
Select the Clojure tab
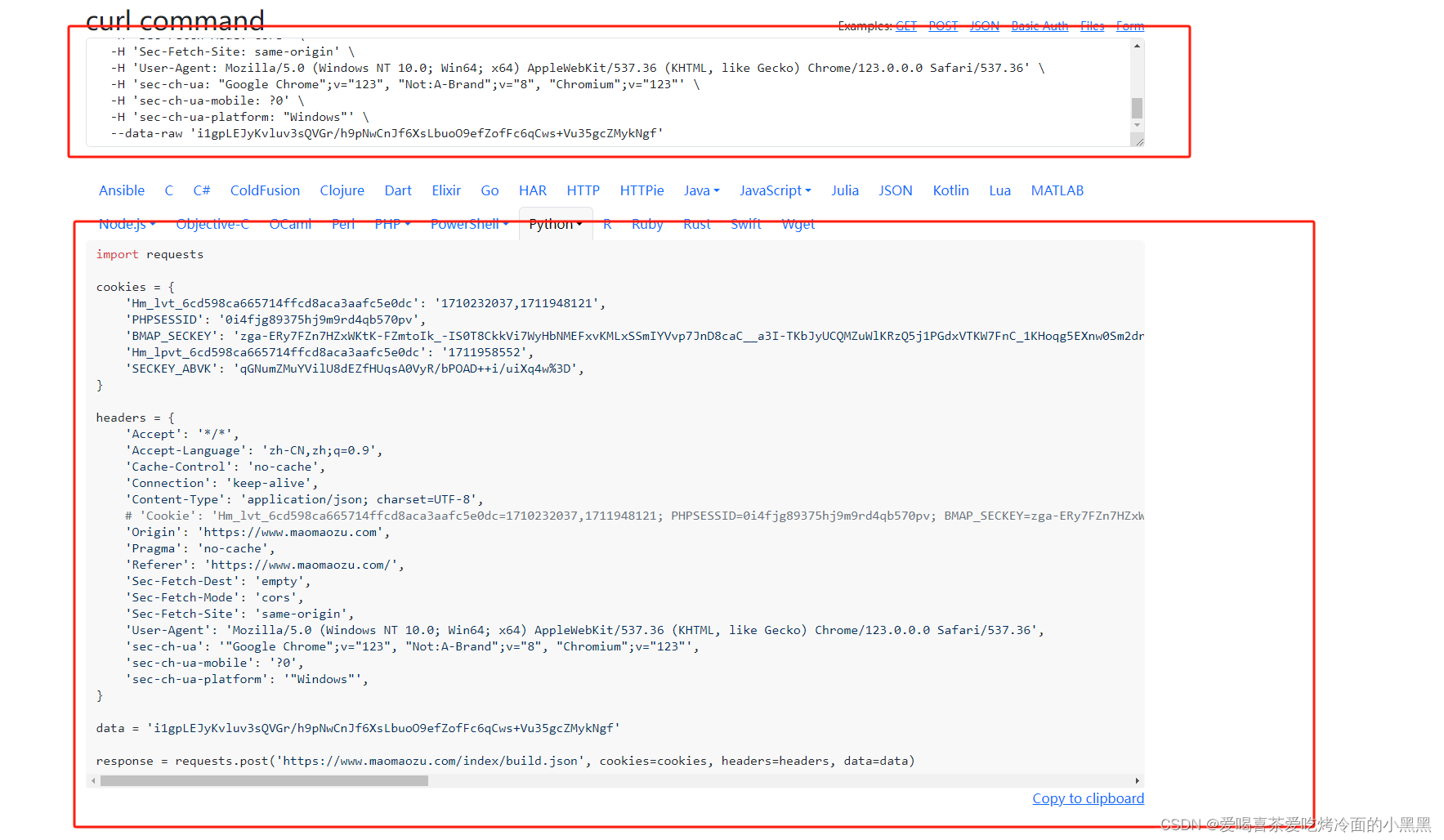342,190
